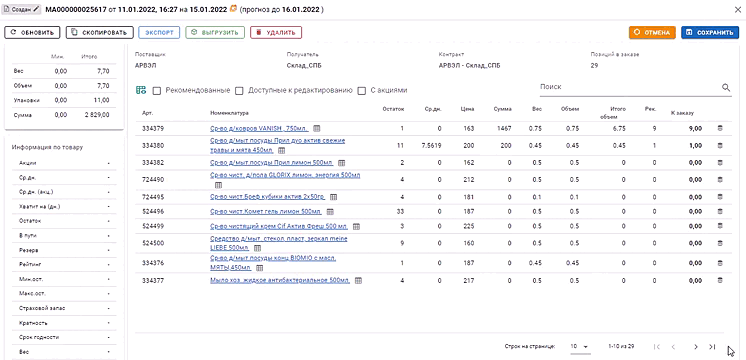
Task: Sort the table by the Остаток column header
Action: point(393,109)
